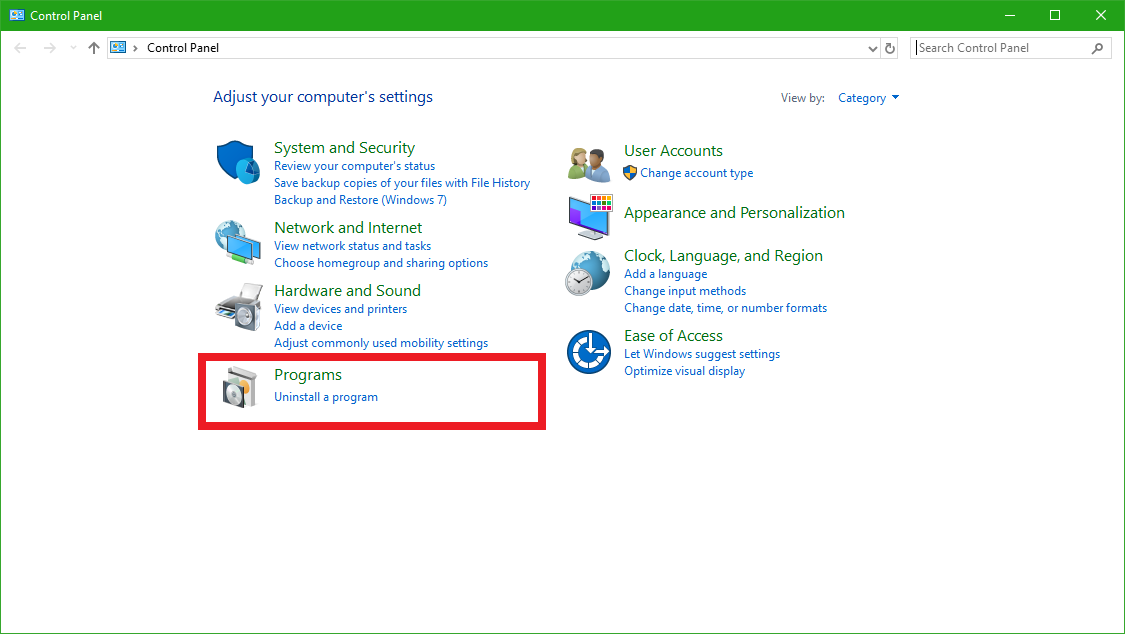Navigate up one level with the up arrow
The height and width of the screenshot is (634, 1125).
[x=93, y=47]
